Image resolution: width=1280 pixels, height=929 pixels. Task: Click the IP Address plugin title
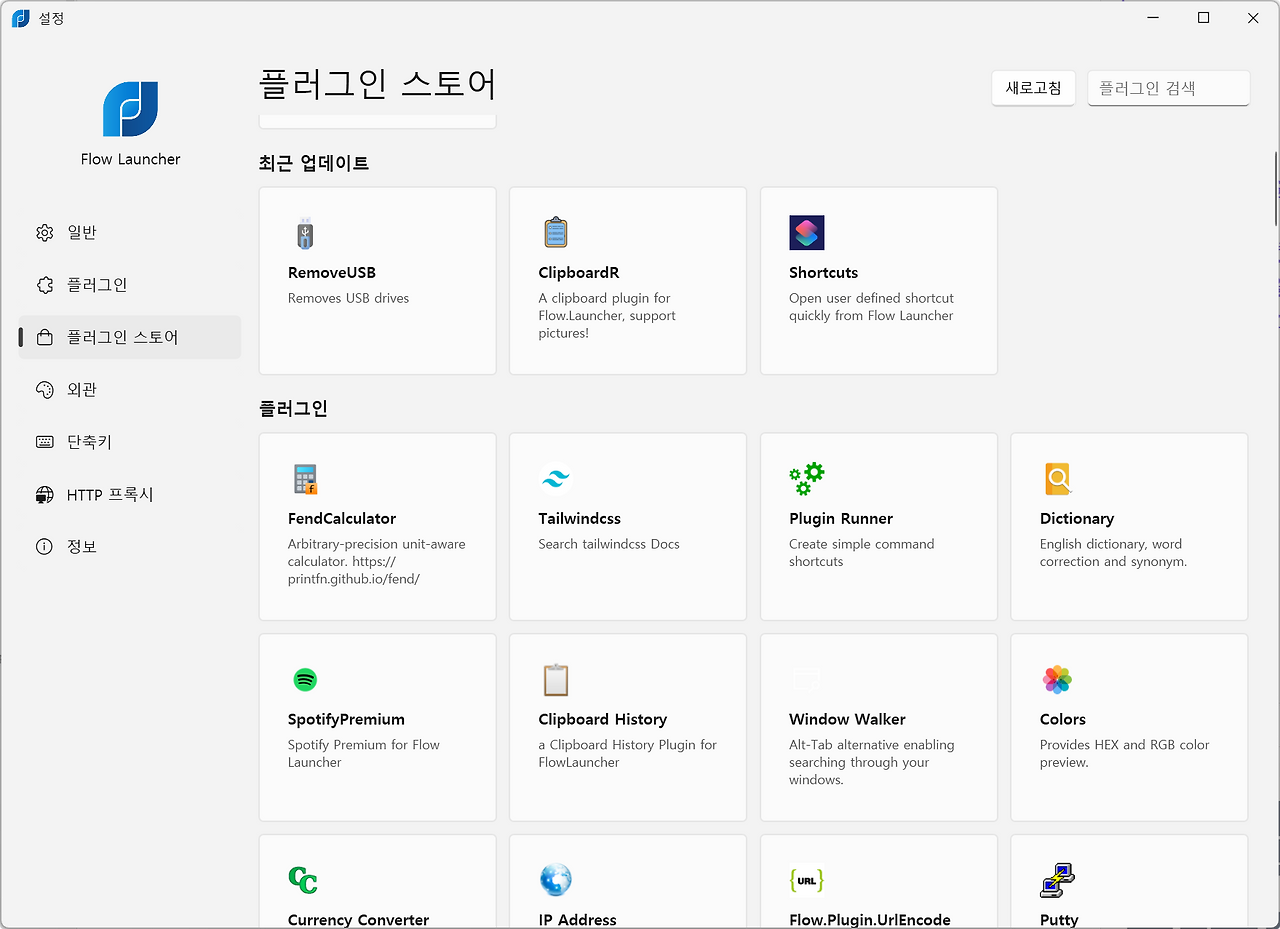coord(578,920)
